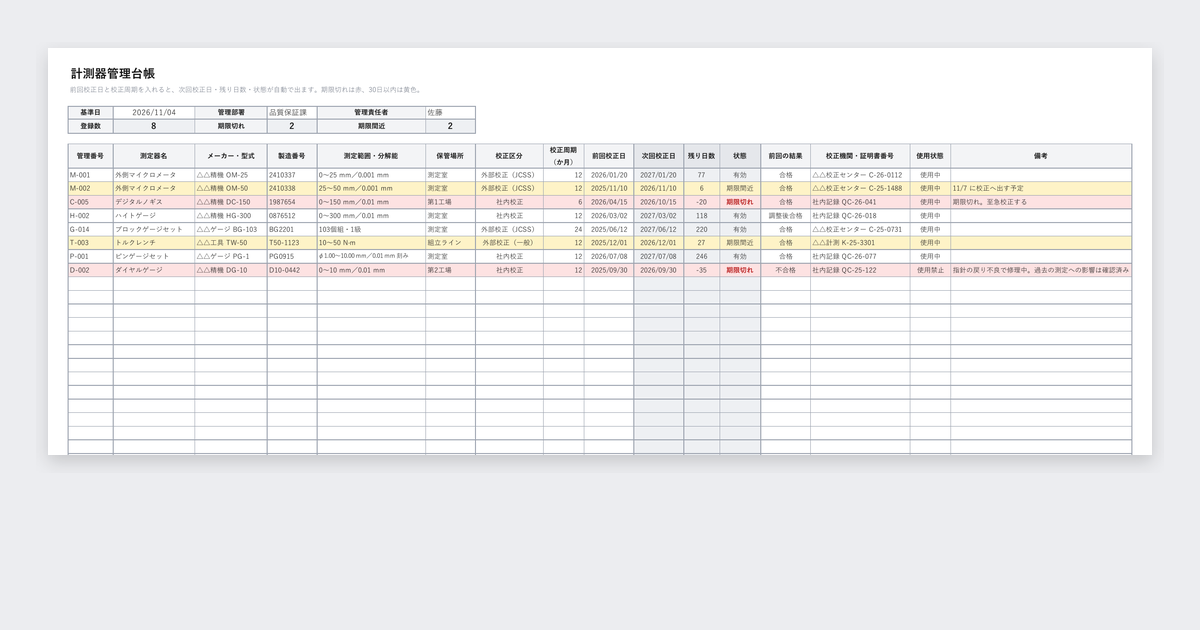Click remark 11/7 に校正へ出す予定
The width and height of the screenshot is (1200, 630).
(x=1041, y=188)
